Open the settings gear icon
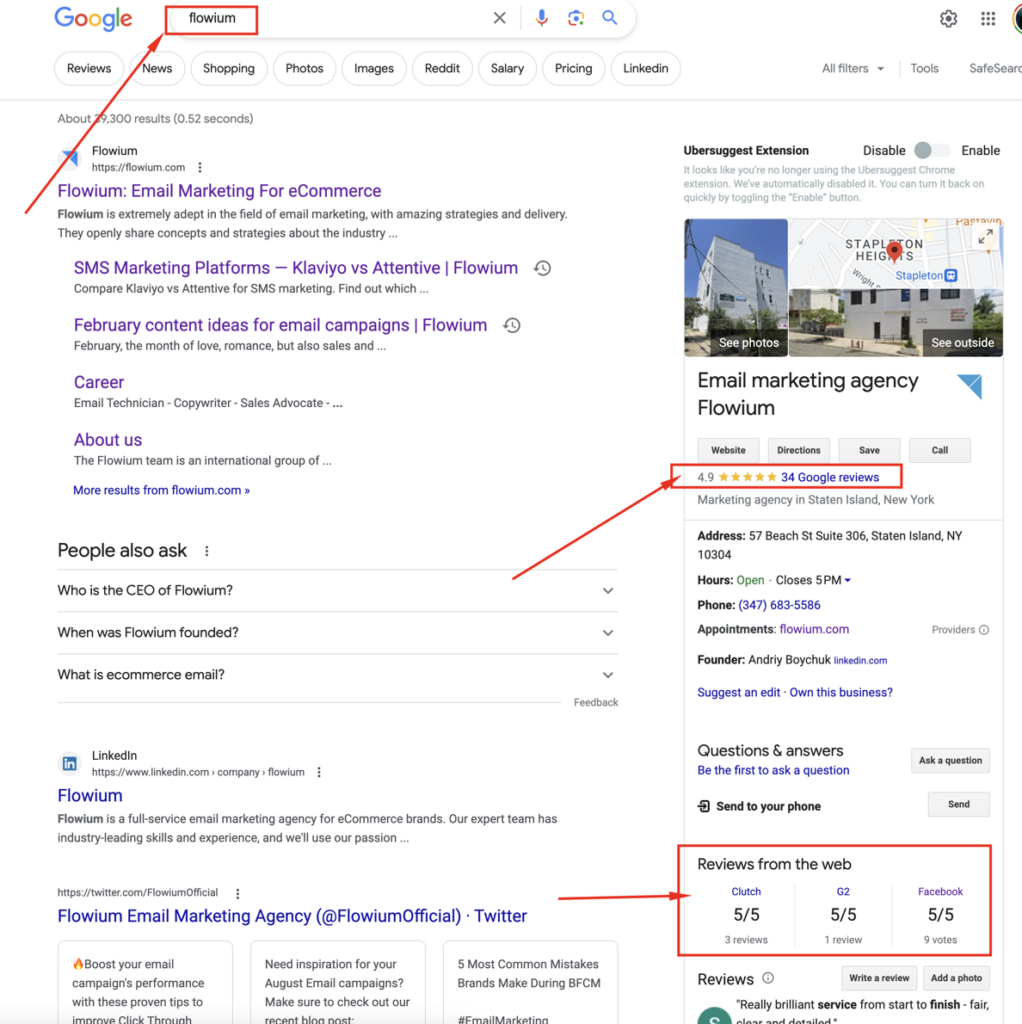 pos(948,19)
